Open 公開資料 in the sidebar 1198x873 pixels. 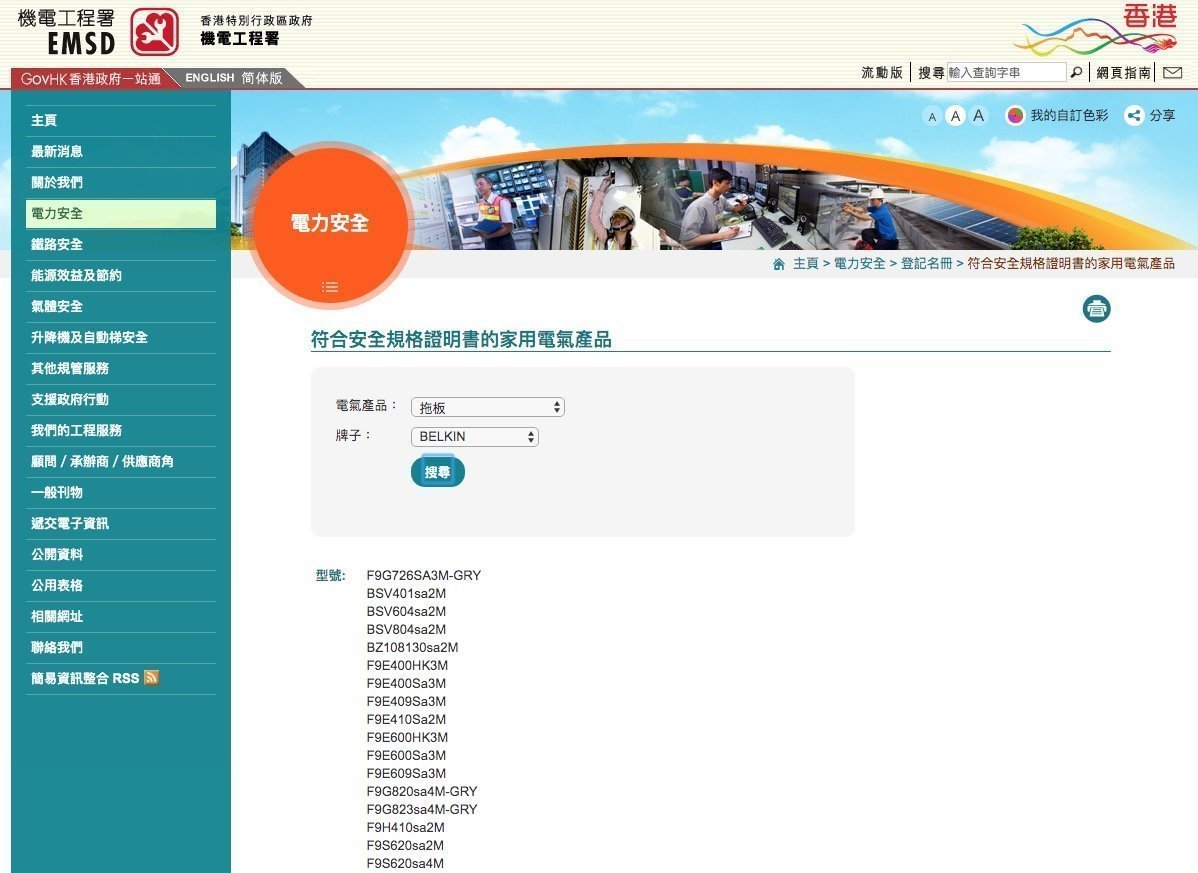(121, 555)
